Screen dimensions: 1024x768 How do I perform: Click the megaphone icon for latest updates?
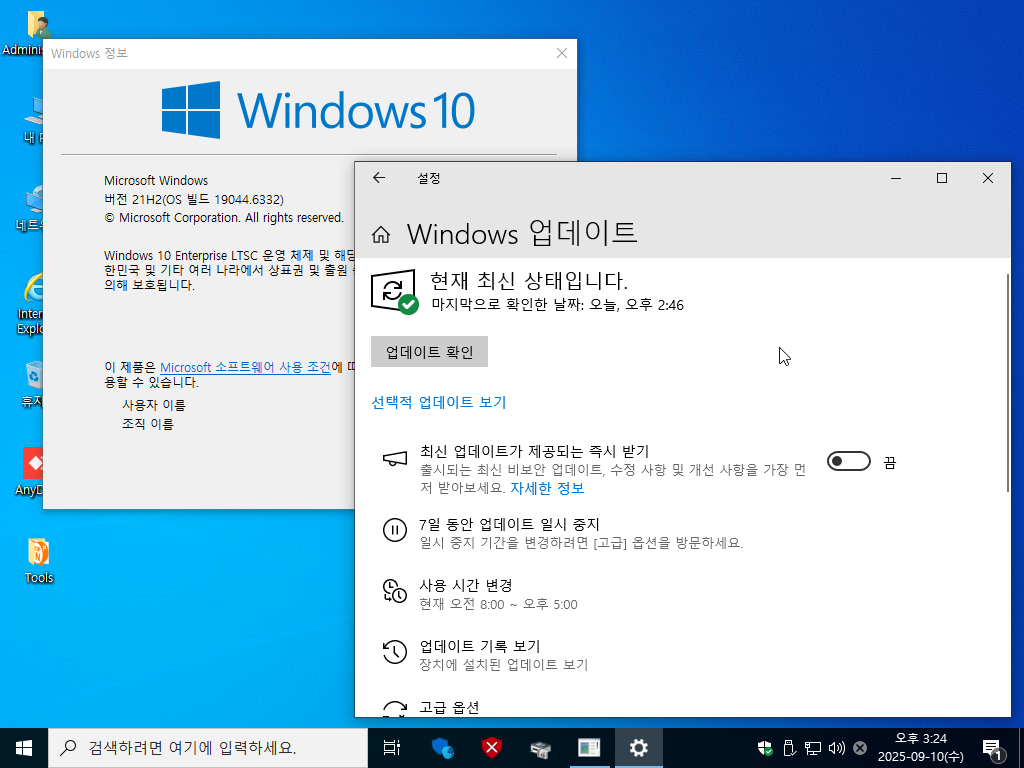pos(394,458)
